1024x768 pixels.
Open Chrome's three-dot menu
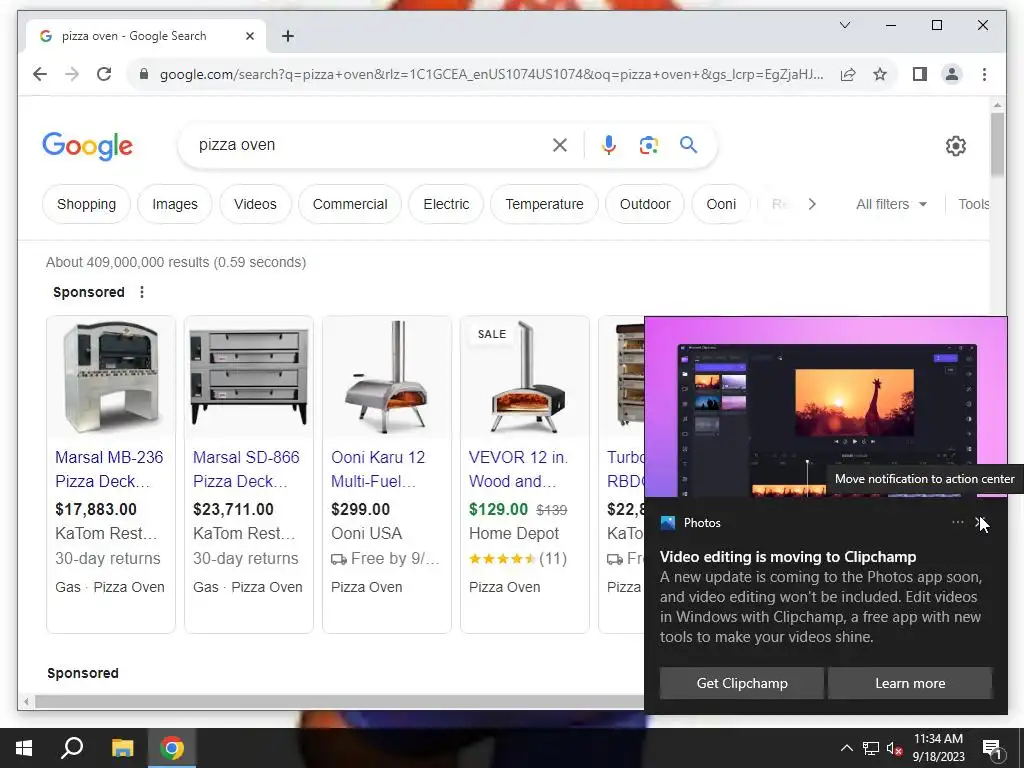(984, 74)
